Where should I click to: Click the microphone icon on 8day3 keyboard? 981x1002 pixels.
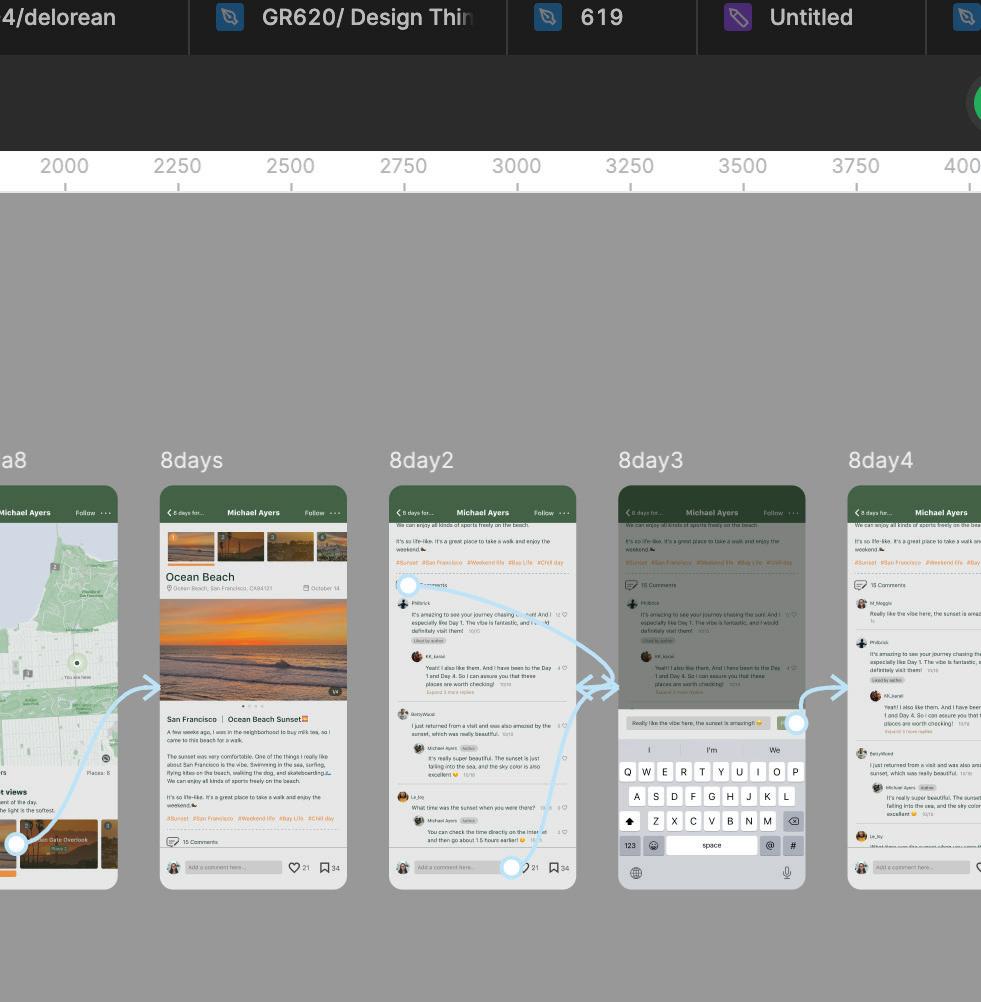[x=787, y=873]
